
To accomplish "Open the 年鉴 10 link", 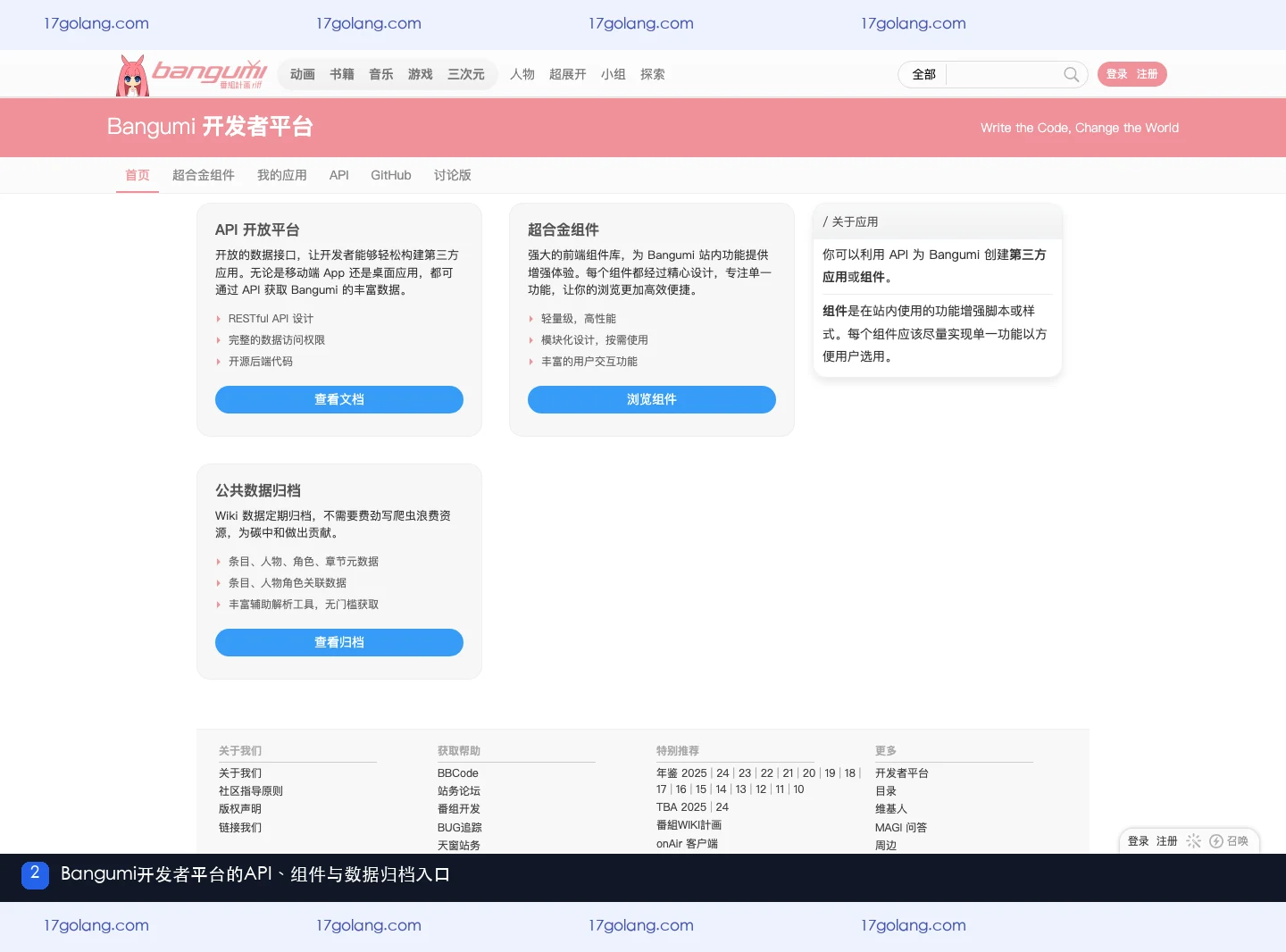I will click(x=798, y=789).
